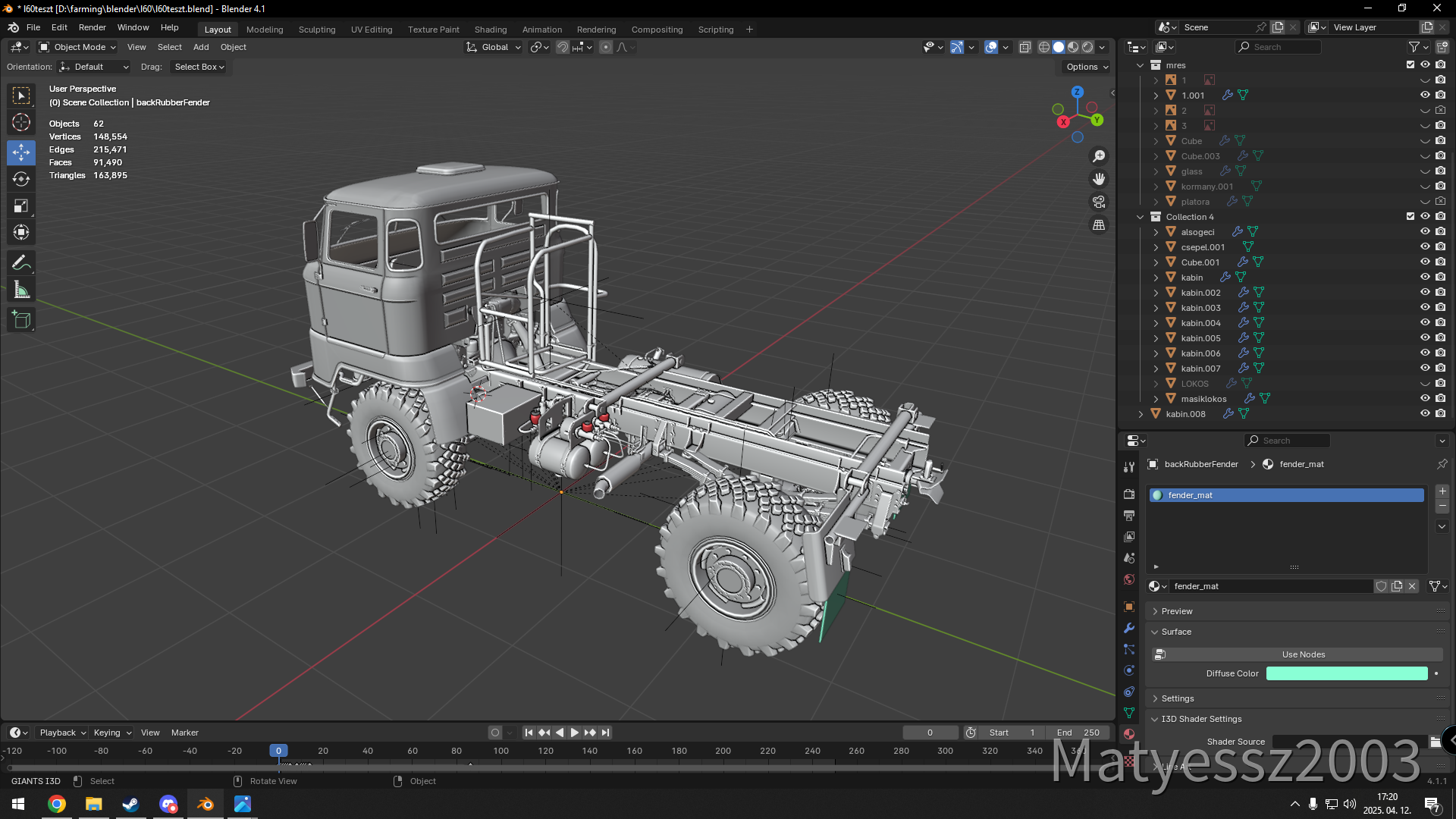Select the Measure tool
The width and height of the screenshot is (1456, 819).
pos(21,290)
